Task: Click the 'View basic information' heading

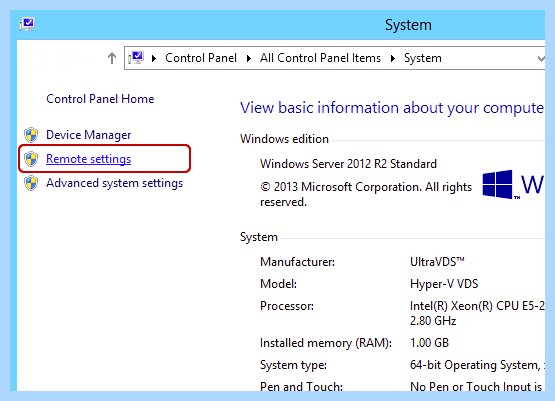Action: pos(392,108)
